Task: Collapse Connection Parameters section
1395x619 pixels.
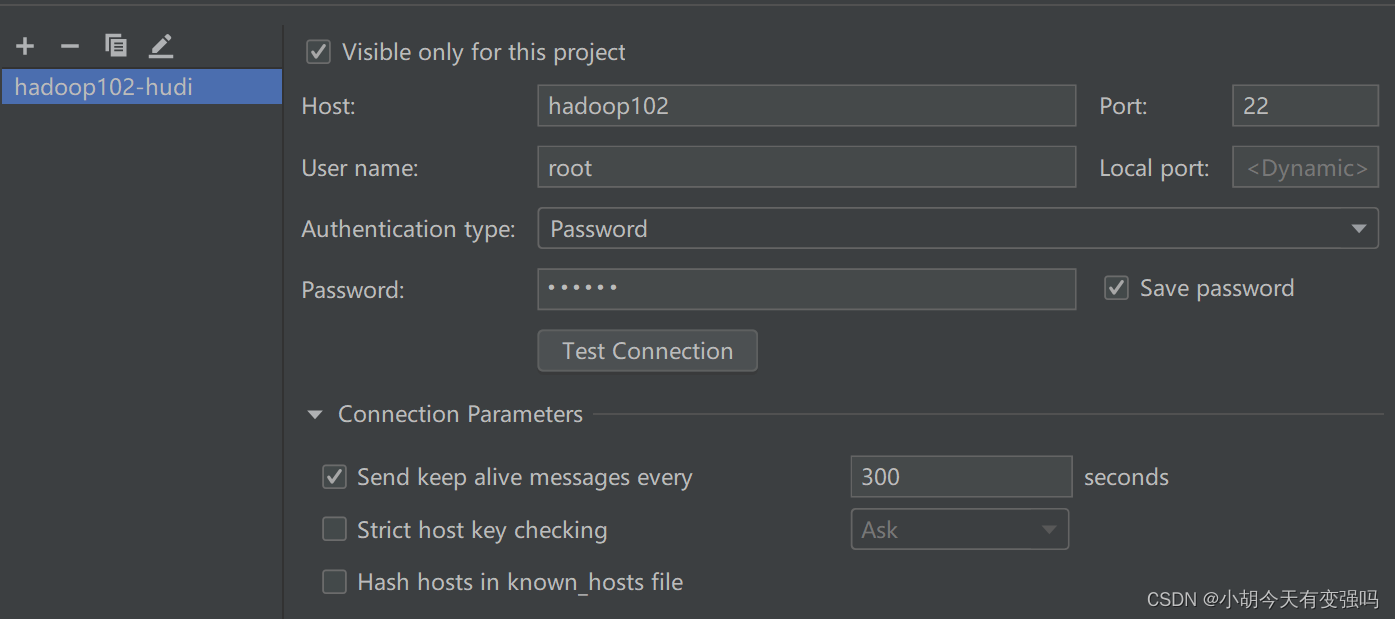Action: click(x=315, y=414)
